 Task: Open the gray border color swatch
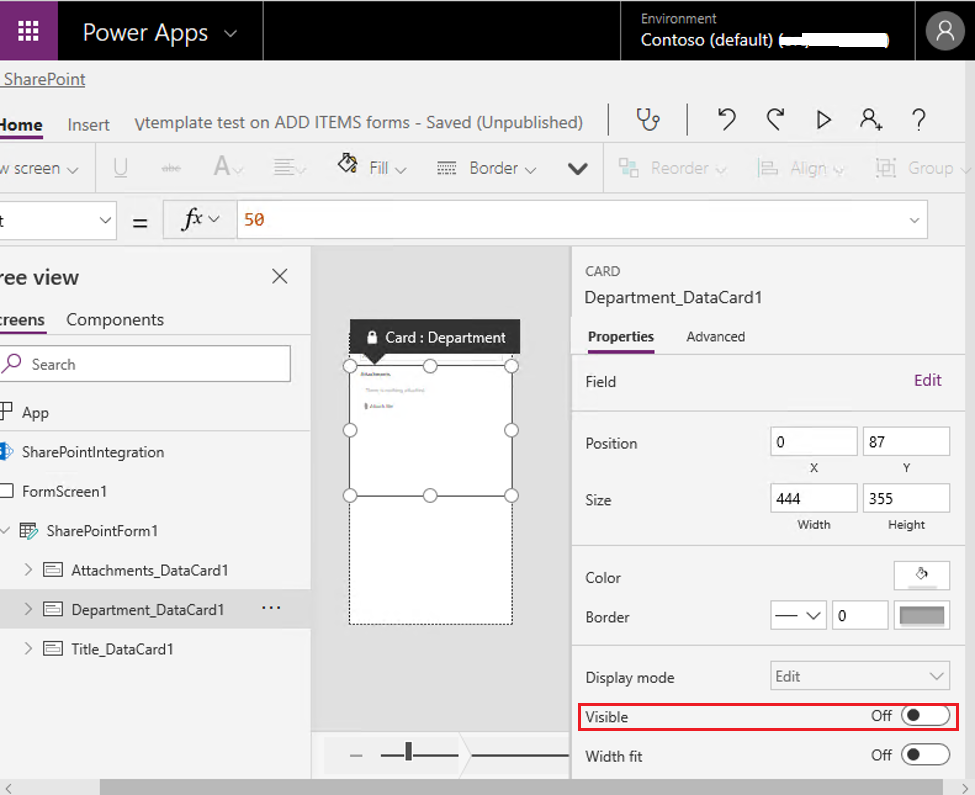[922, 615]
